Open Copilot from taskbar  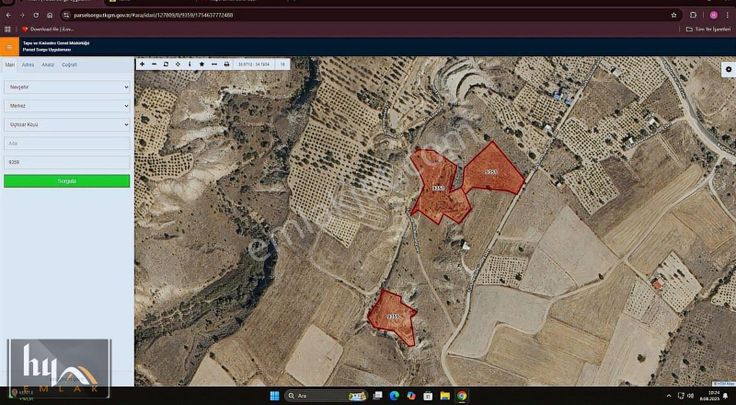click(411, 396)
